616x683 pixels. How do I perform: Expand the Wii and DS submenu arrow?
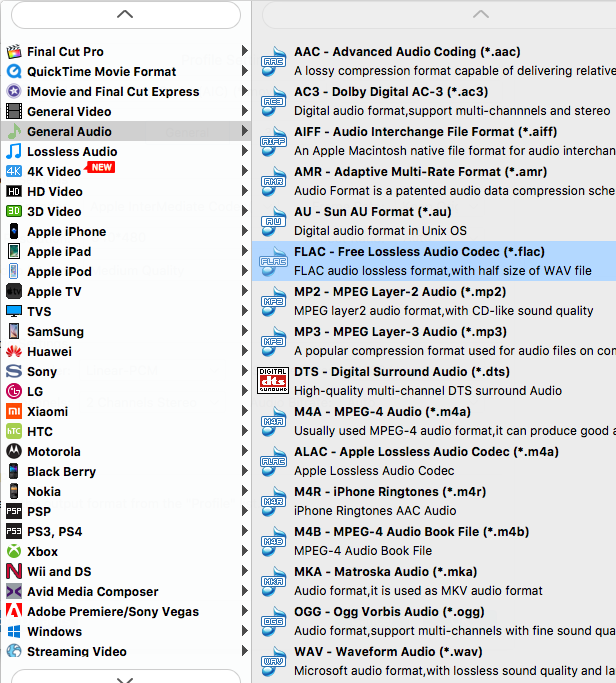tap(245, 571)
